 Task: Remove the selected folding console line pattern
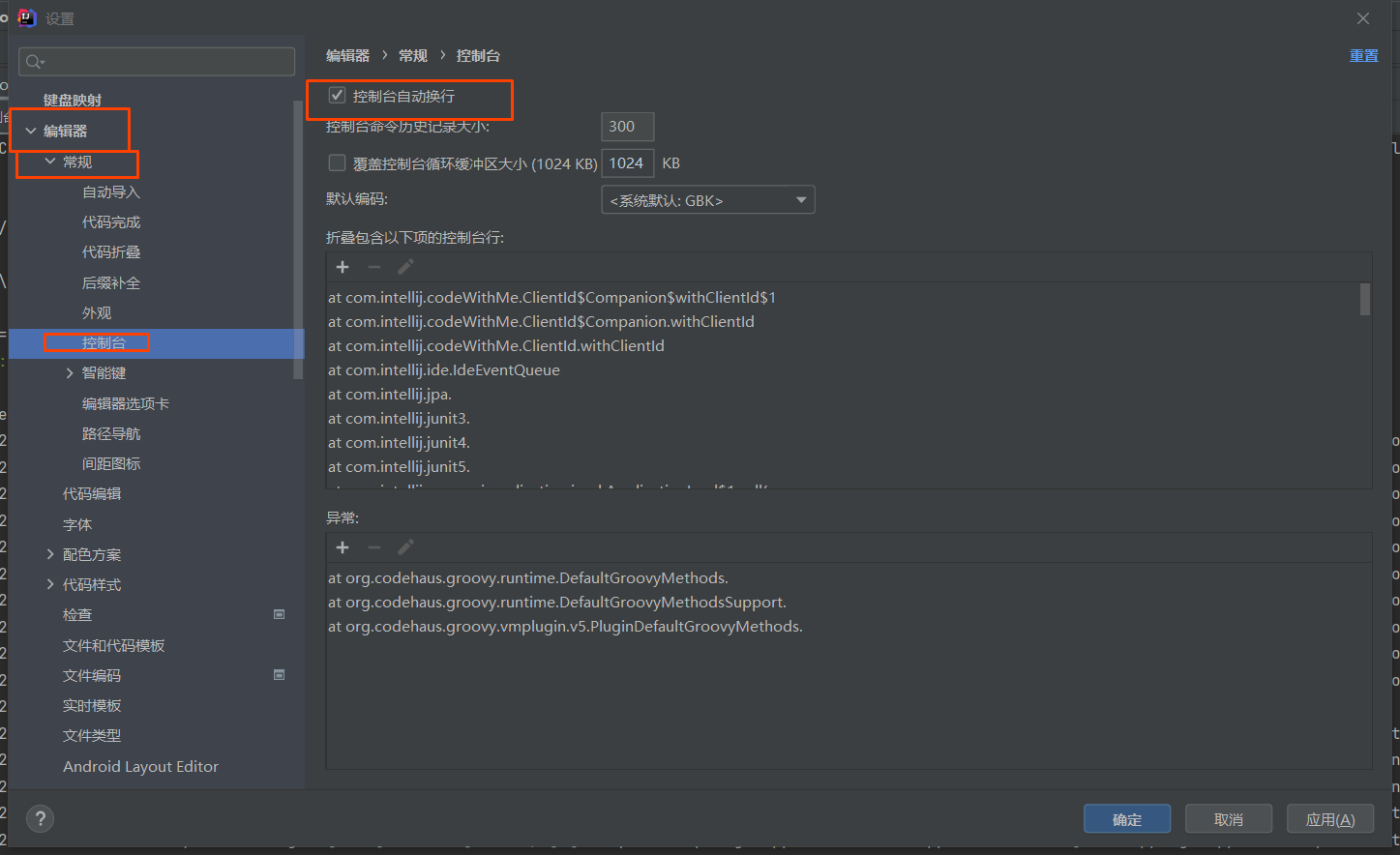click(x=374, y=267)
